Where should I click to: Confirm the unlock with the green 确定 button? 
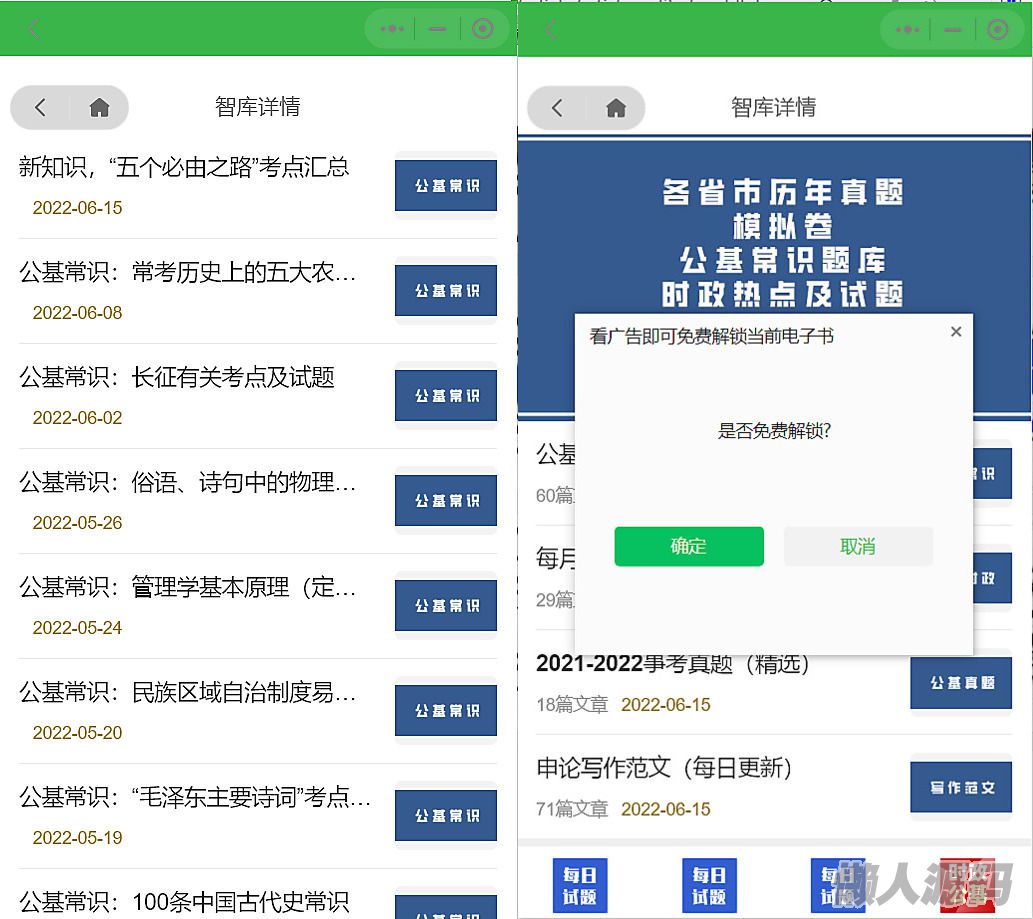(x=689, y=547)
